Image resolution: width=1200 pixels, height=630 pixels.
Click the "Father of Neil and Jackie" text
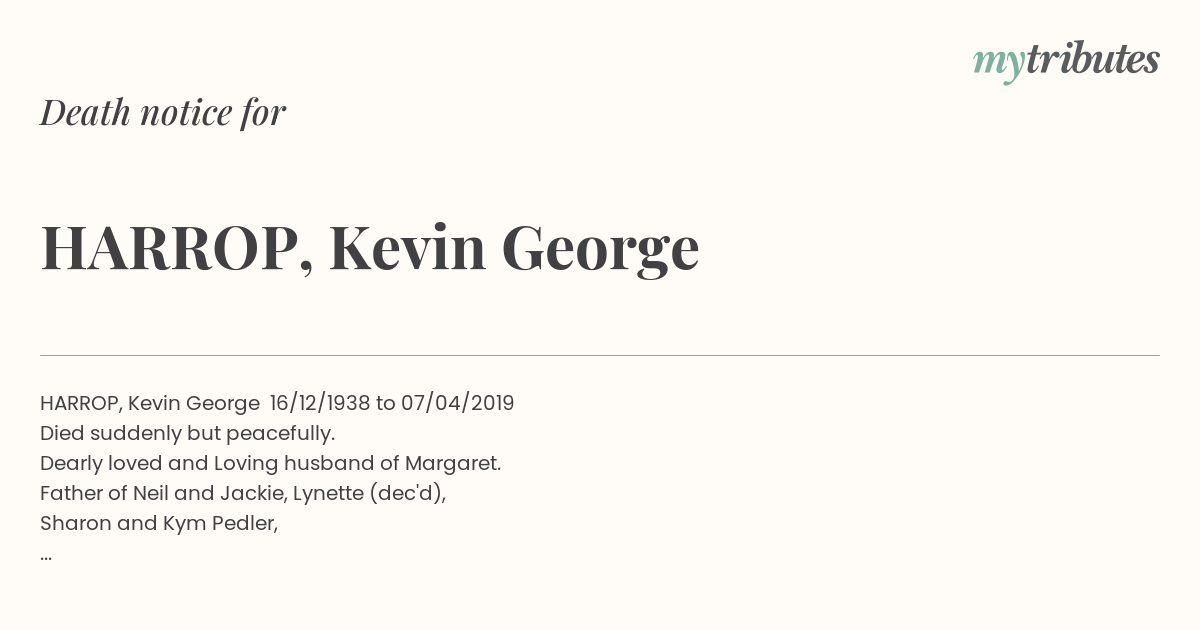click(162, 493)
